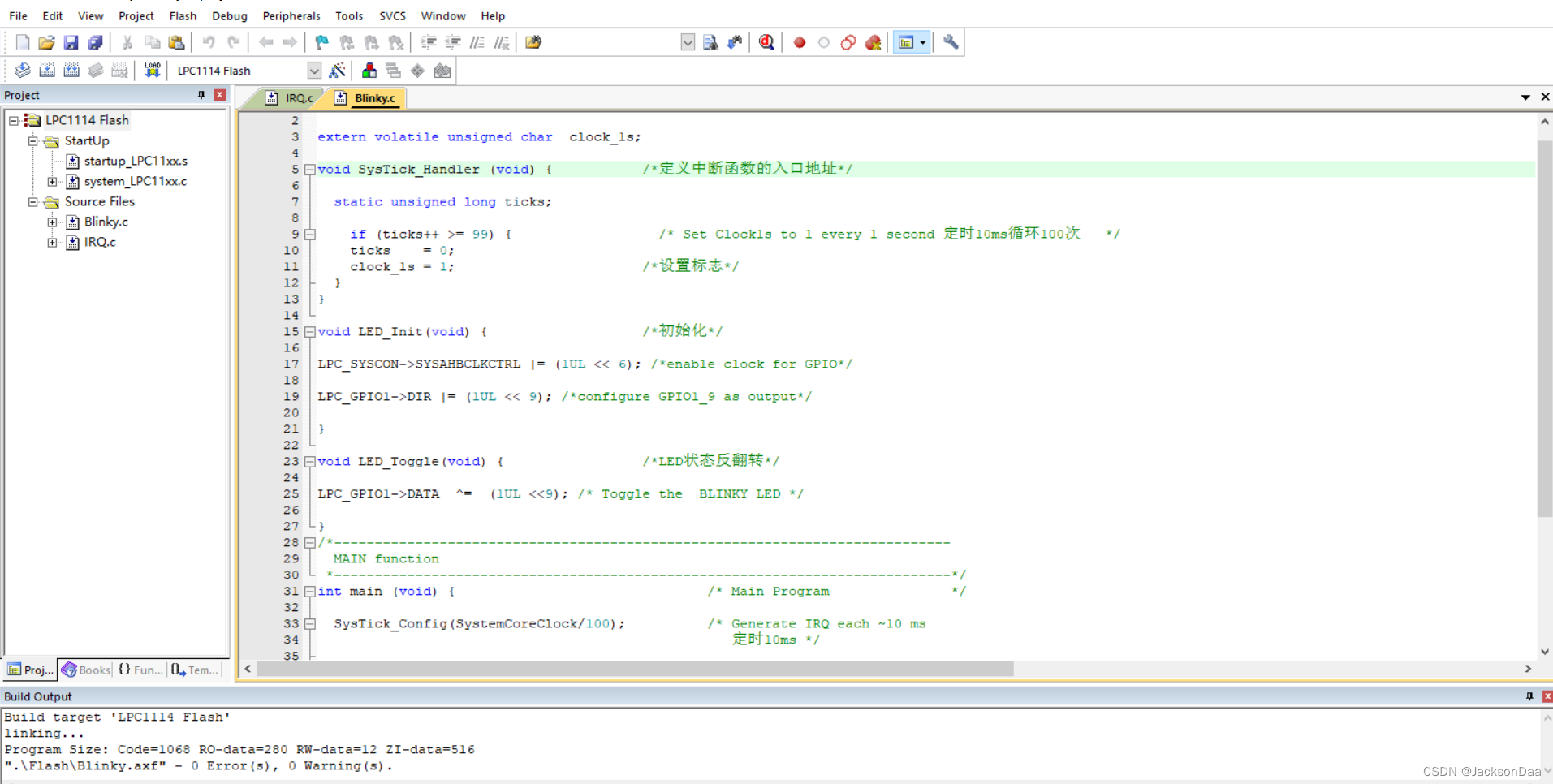
Task: Collapse the LED_Toggle function fold marker
Action: tap(309, 462)
